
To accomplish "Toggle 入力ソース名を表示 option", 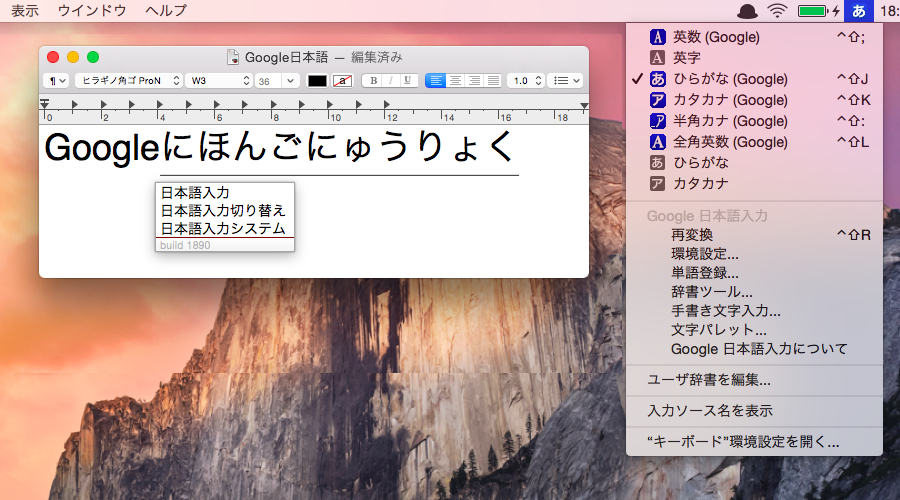I will click(x=754, y=411).
